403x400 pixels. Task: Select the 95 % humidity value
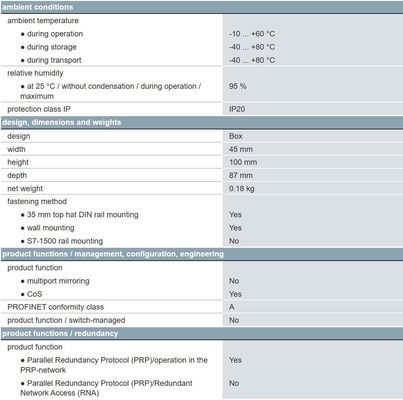[x=238, y=86]
